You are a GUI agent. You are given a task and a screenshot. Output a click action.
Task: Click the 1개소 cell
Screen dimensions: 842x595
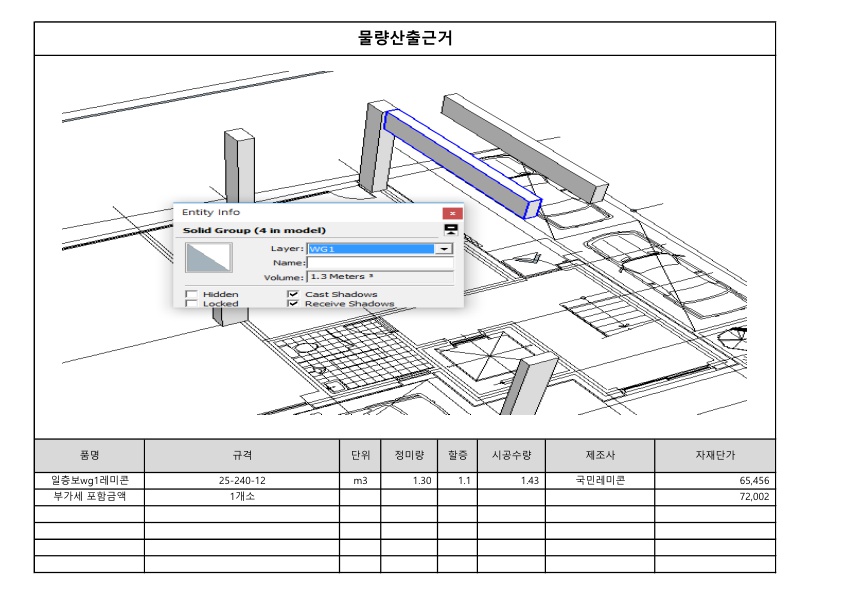pyautogui.click(x=242, y=497)
